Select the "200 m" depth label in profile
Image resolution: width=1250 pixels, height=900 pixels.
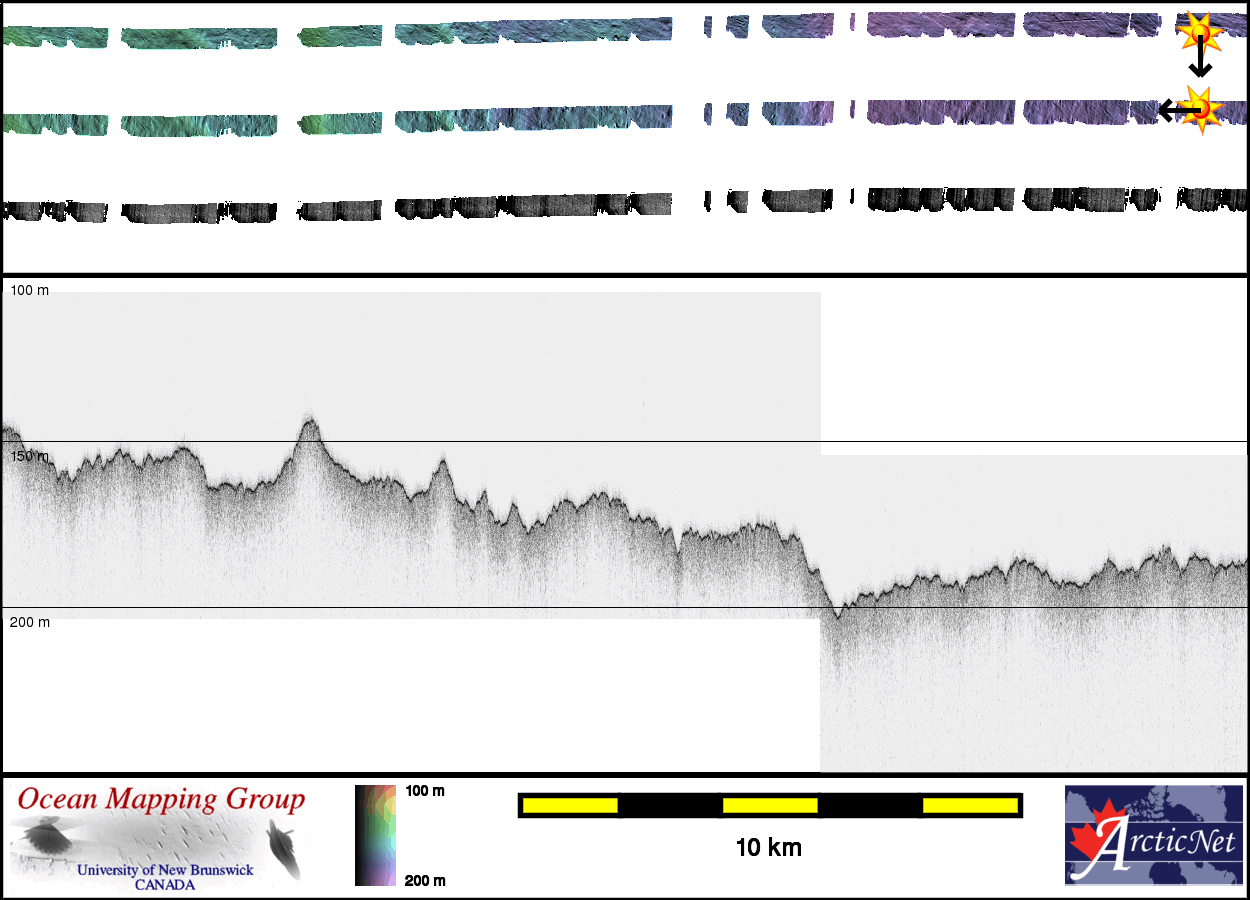pyautogui.click(x=29, y=622)
